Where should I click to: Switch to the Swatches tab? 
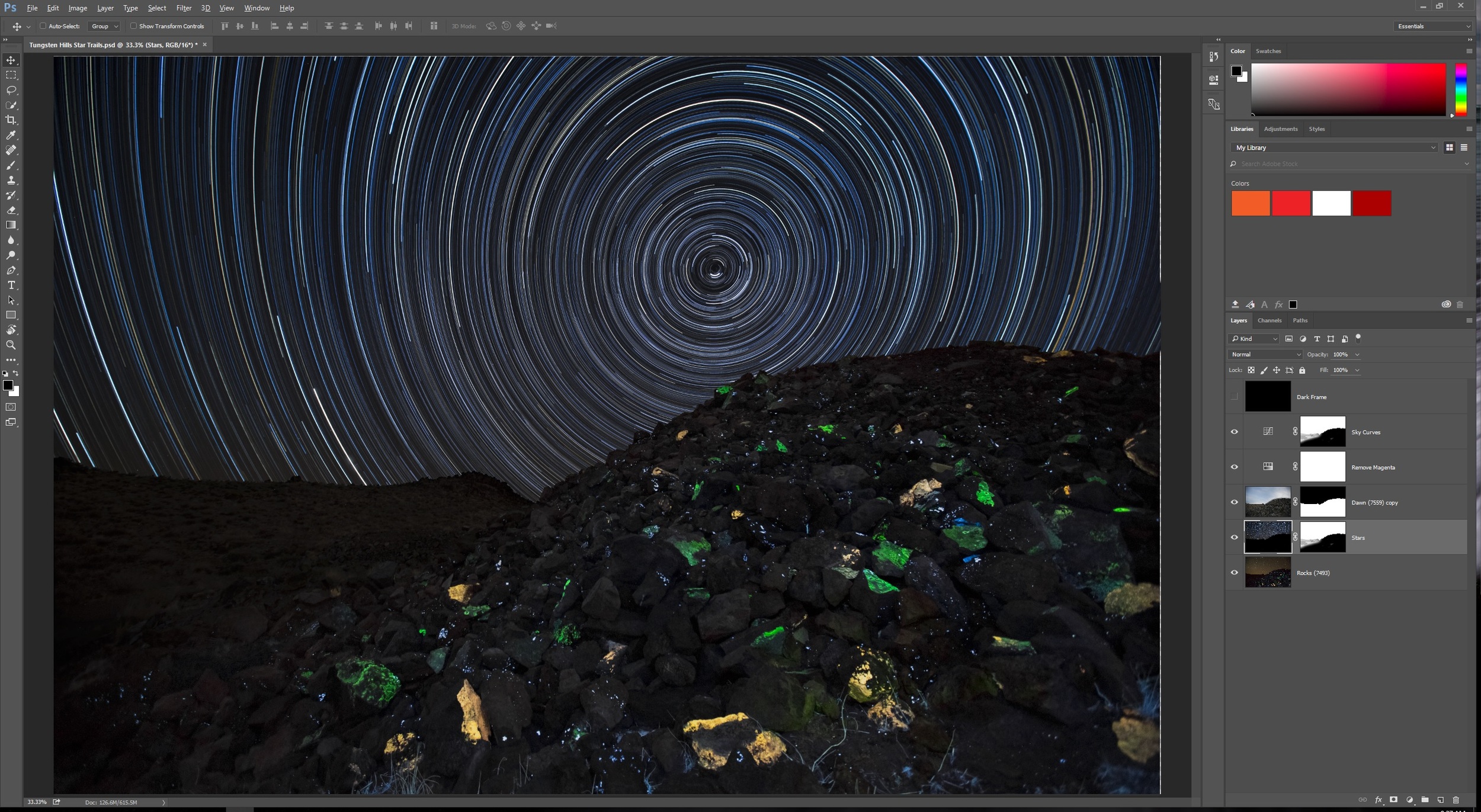(x=1268, y=51)
